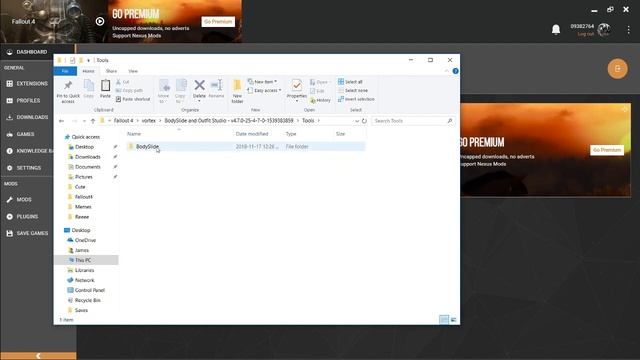This screenshot has height=360, width=640.
Task: Click the Explorer help icon
Action: click(456, 71)
